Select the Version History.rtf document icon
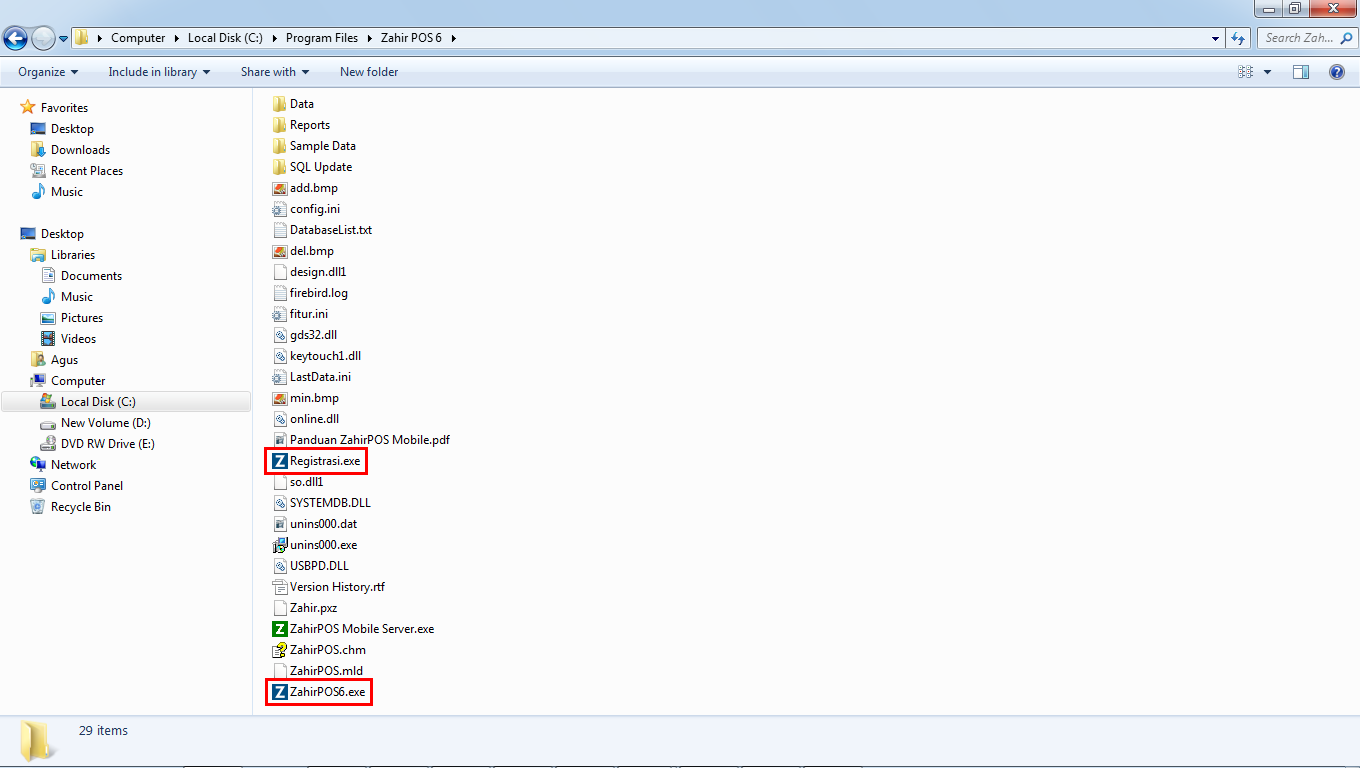Image resolution: width=1360 pixels, height=768 pixels. (280, 587)
